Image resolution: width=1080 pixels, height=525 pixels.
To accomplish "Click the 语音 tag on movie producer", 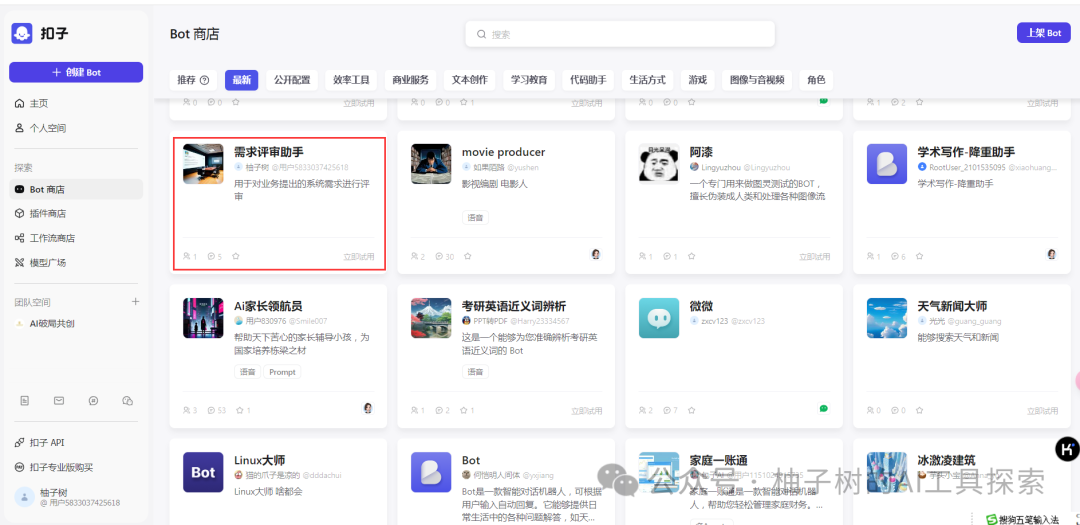I will pos(475,218).
